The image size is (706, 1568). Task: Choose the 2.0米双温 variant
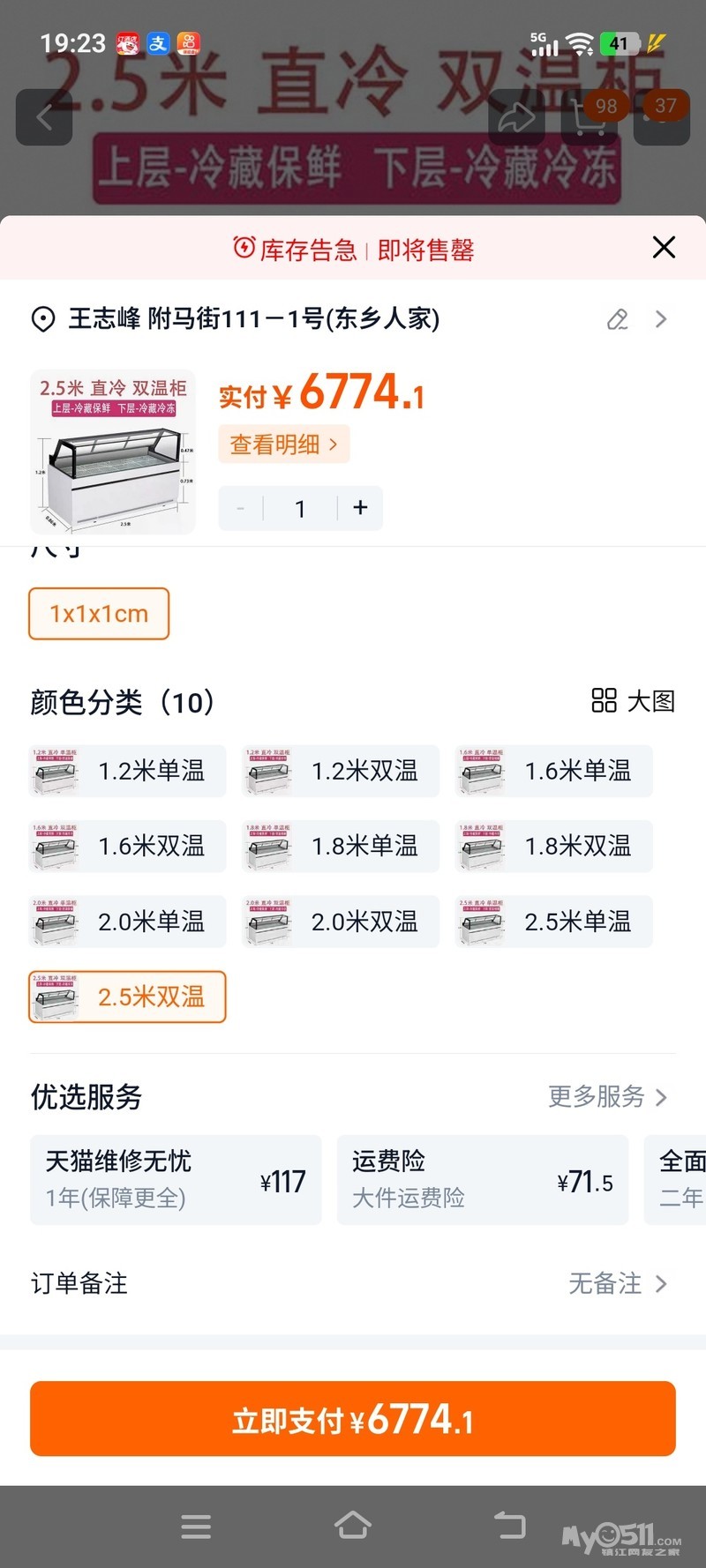341,922
